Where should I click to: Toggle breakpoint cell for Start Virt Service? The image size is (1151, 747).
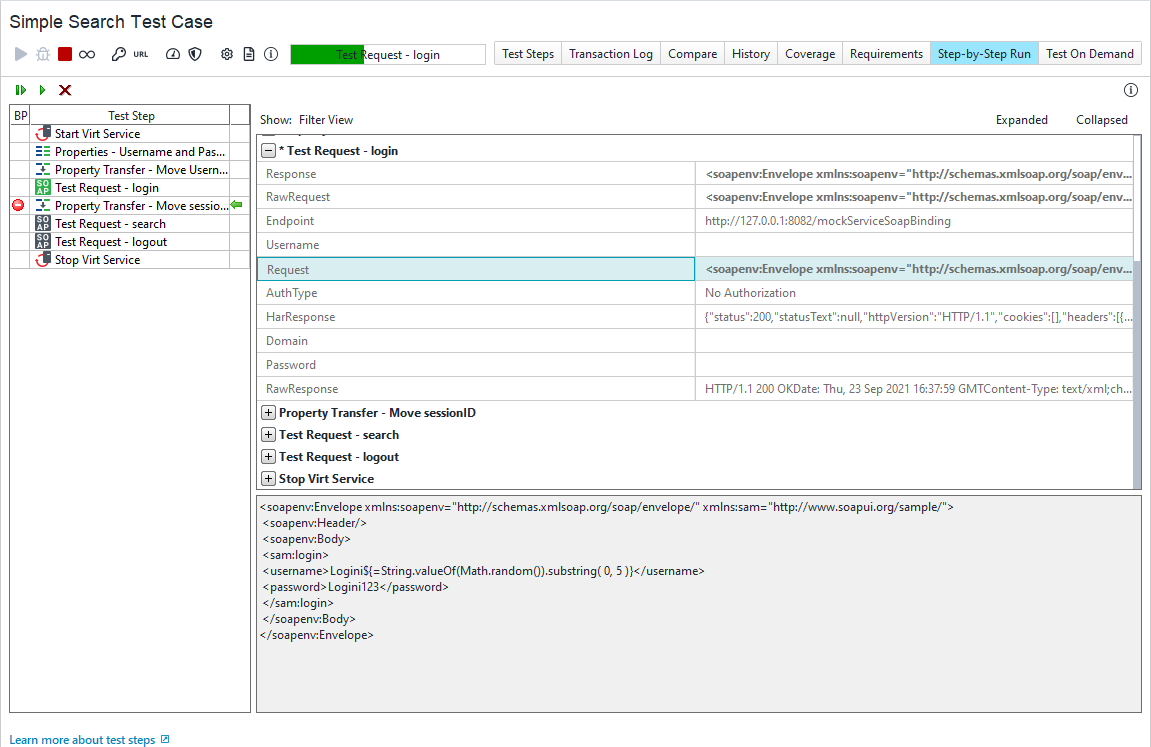[19, 134]
